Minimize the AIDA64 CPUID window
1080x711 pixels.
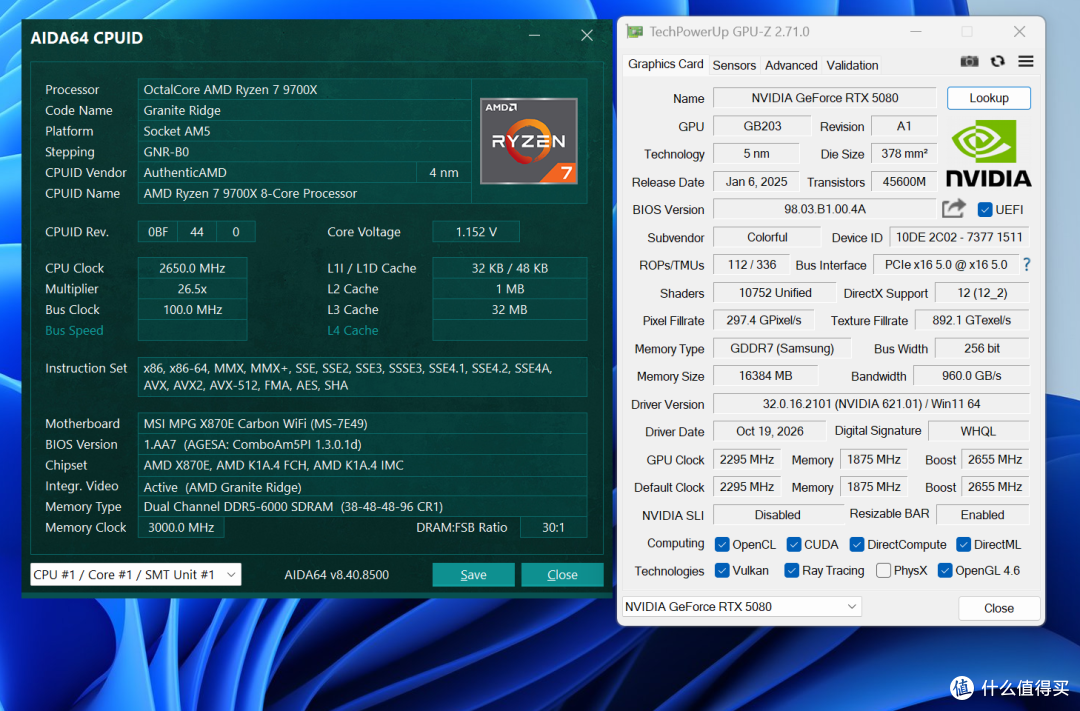534,35
